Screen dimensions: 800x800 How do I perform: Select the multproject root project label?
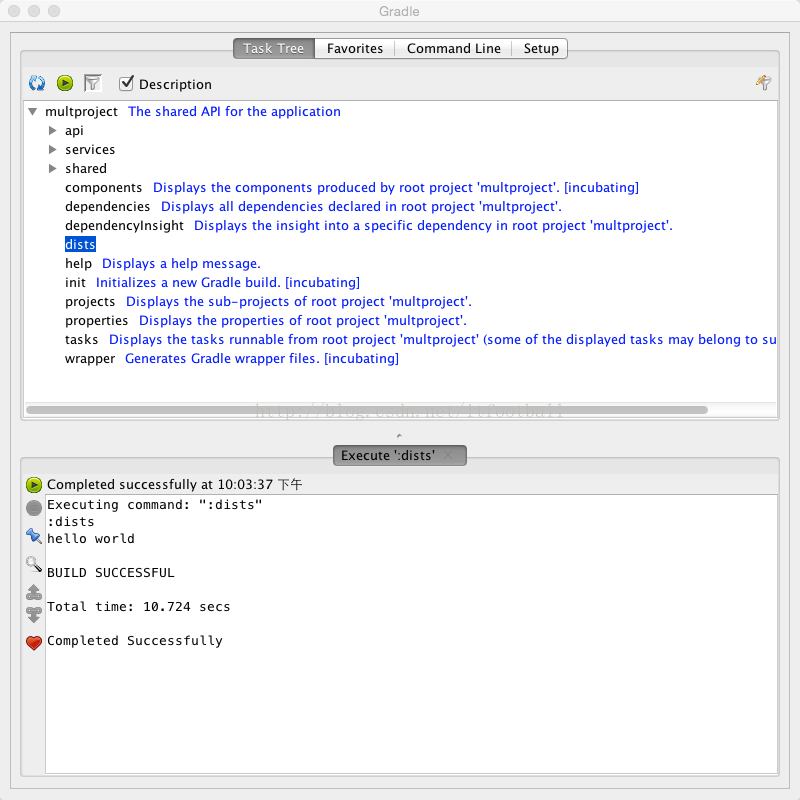click(81, 111)
